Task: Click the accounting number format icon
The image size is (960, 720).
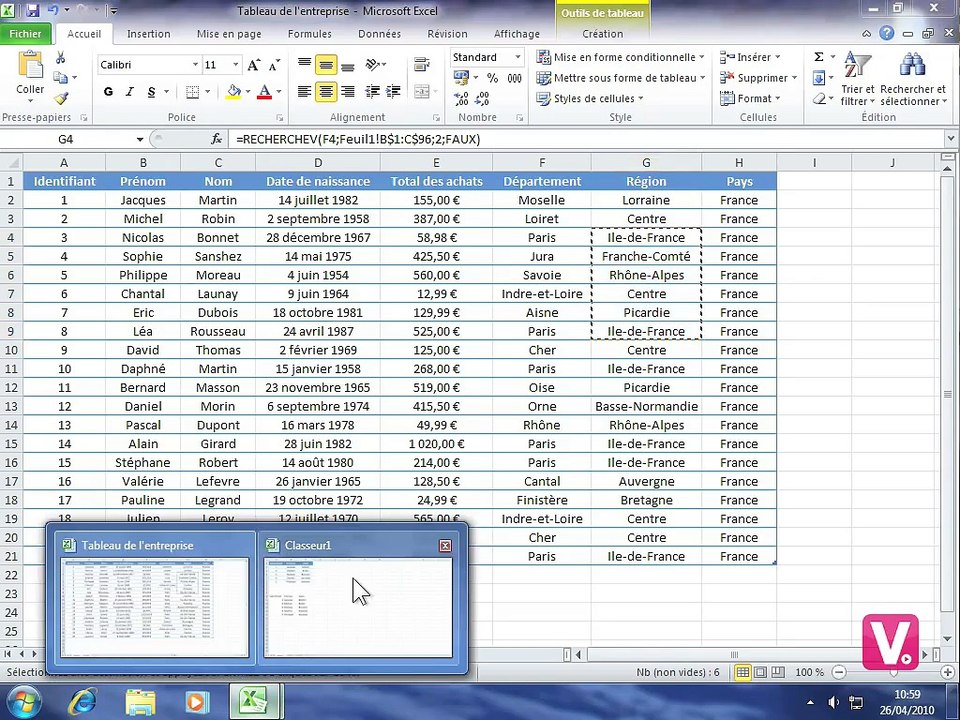Action: pyautogui.click(x=461, y=78)
